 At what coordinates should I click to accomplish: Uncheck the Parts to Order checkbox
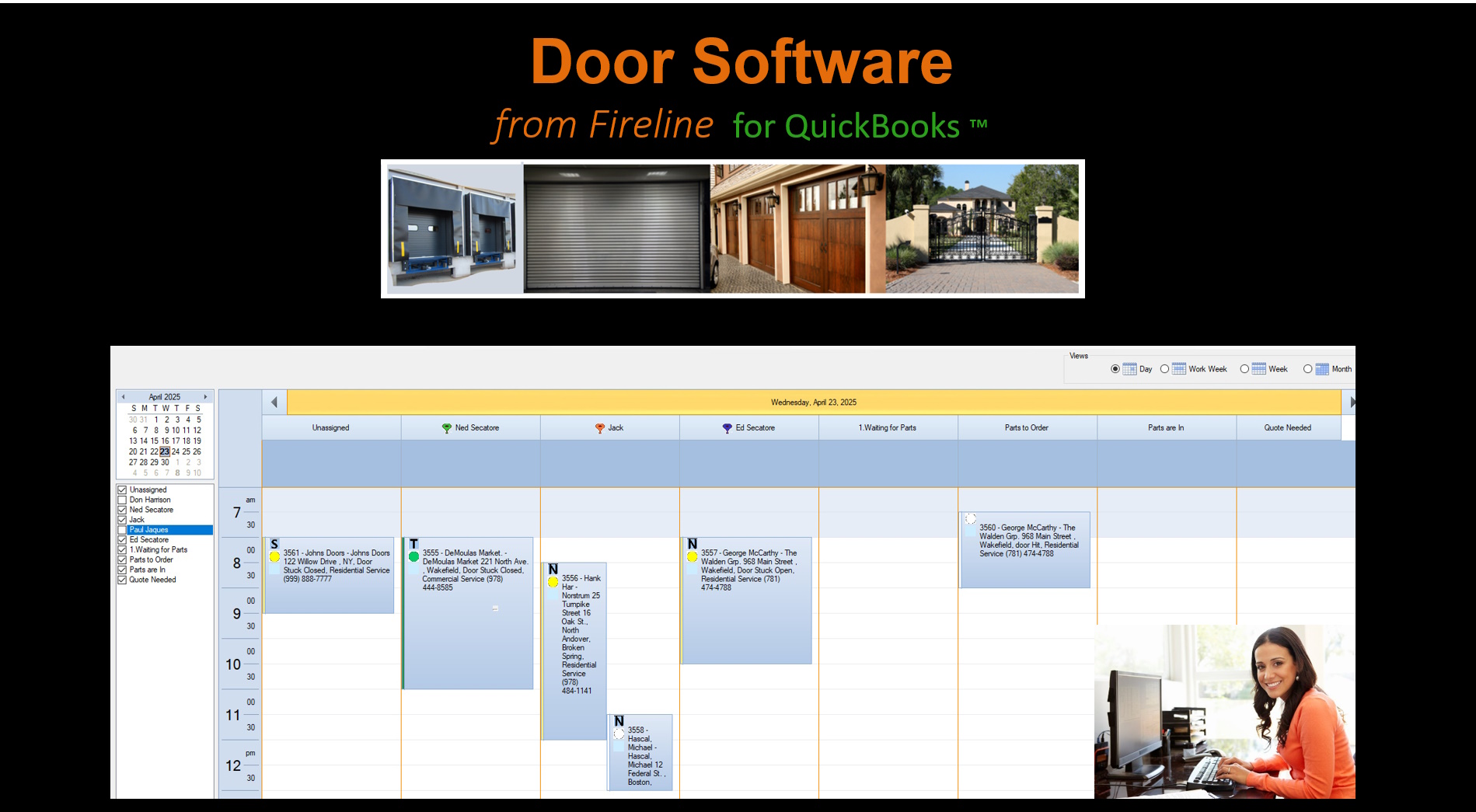coord(122,559)
